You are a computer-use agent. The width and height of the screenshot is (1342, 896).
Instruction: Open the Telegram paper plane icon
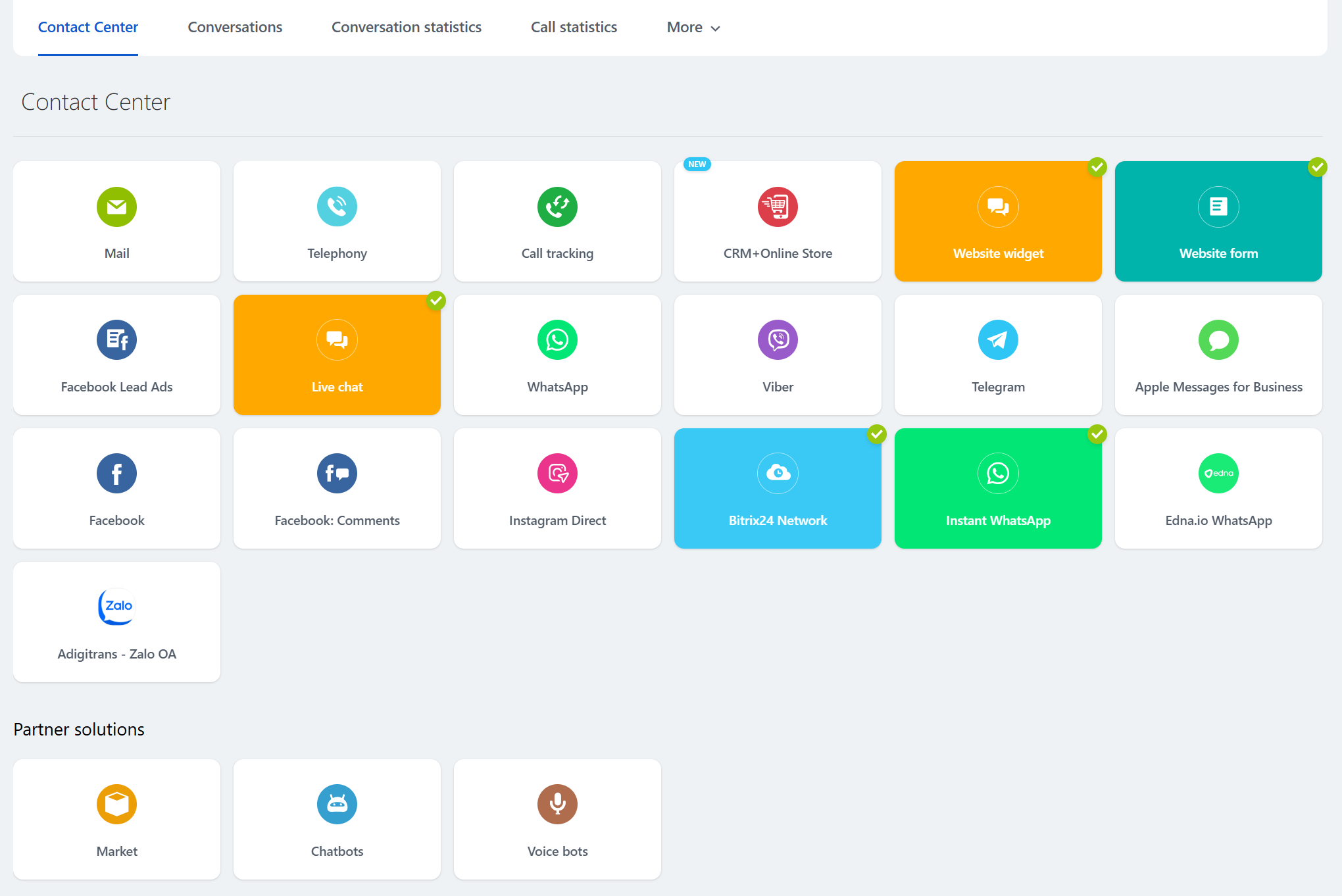coord(998,340)
